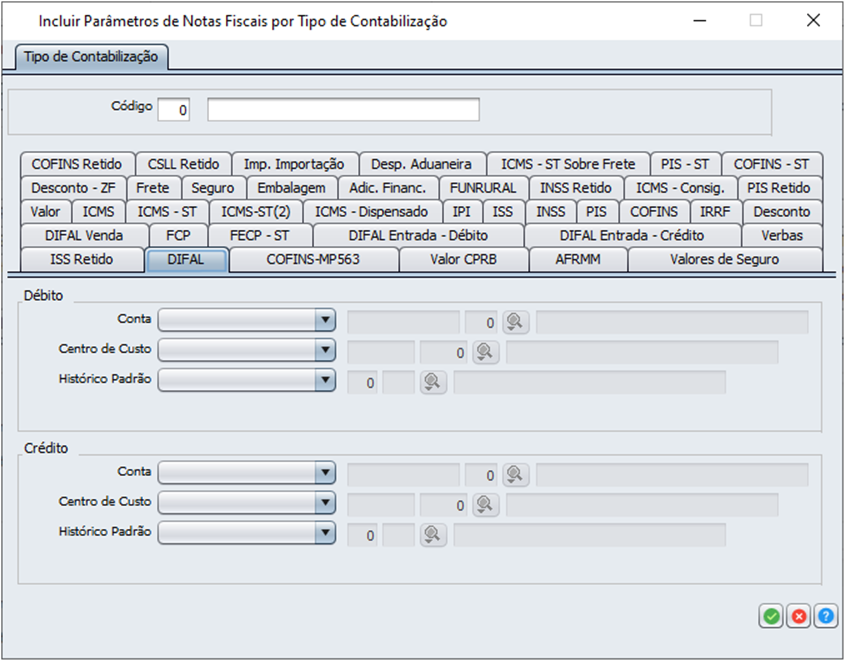Open Débito Histórico Padrão search icon
The height and width of the screenshot is (662, 846).
[432, 382]
